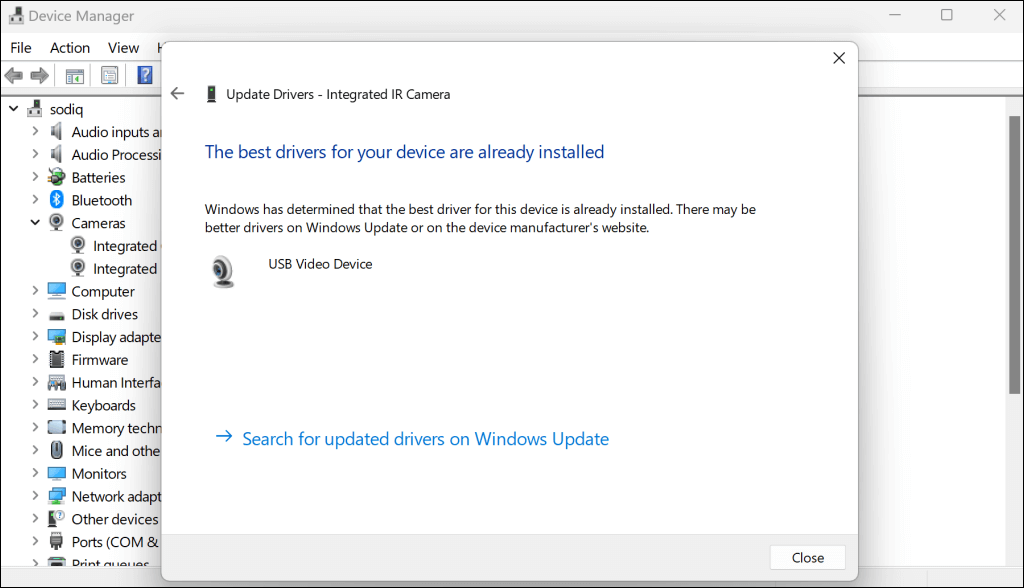The image size is (1024, 588).
Task: Expand the Computer category chevron
Action: (35, 291)
